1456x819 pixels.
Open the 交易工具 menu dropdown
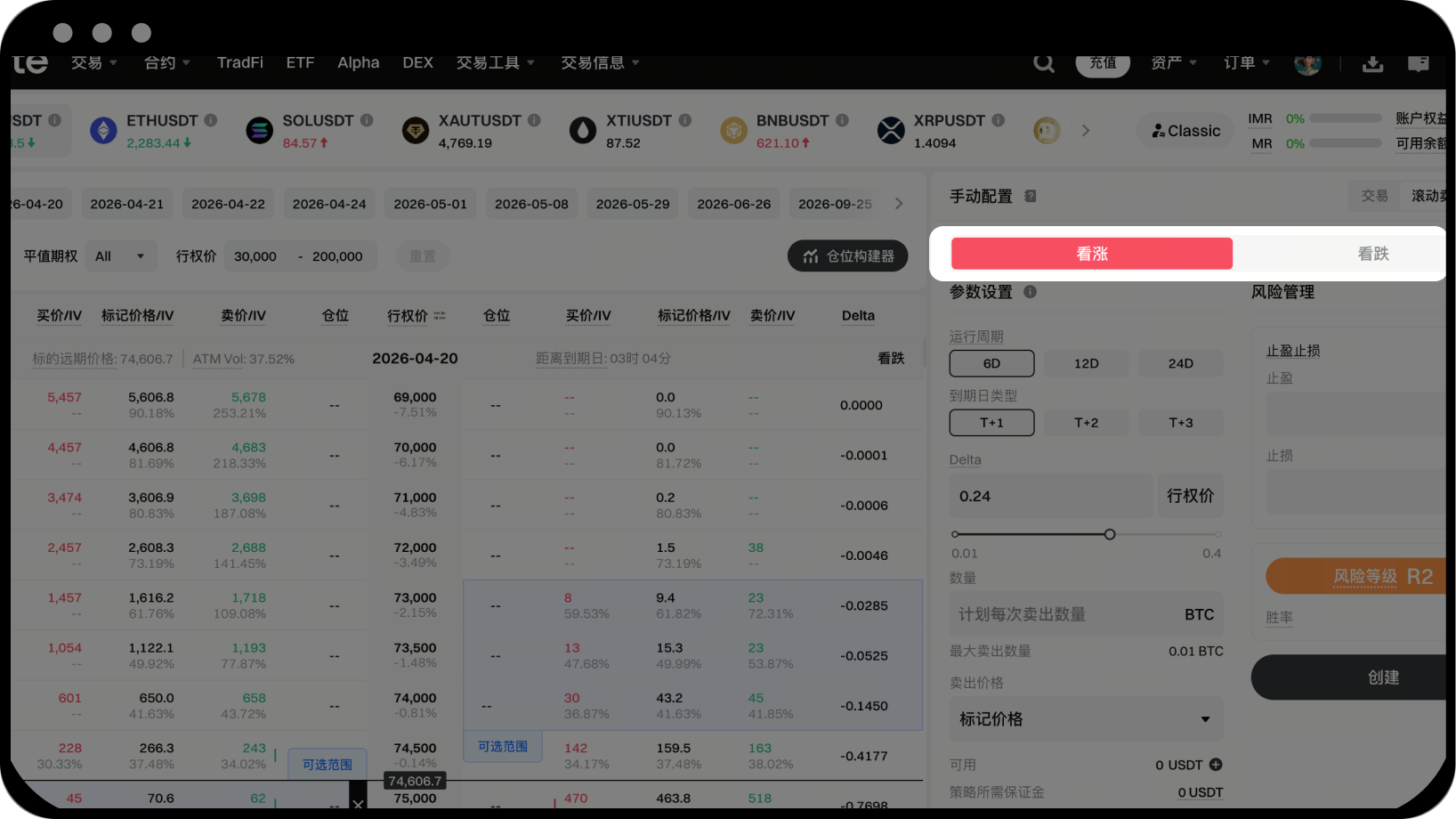pos(495,62)
